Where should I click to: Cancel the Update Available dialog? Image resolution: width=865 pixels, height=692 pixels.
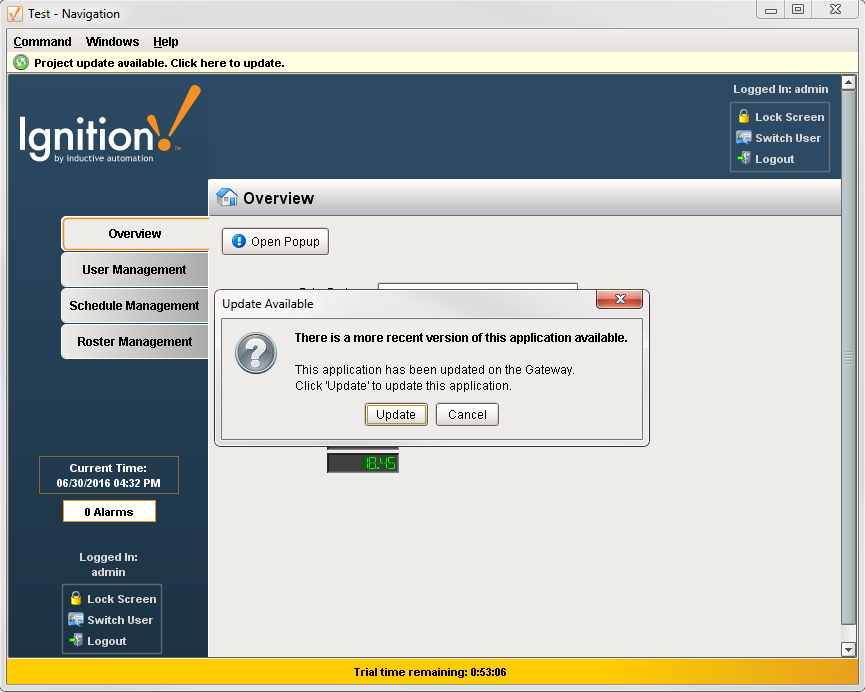coord(467,414)
